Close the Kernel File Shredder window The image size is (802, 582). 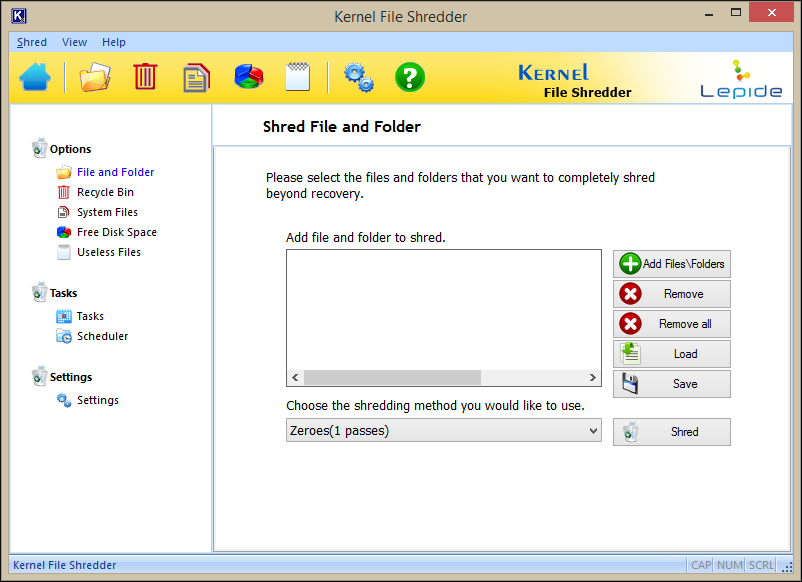point(771,13)
